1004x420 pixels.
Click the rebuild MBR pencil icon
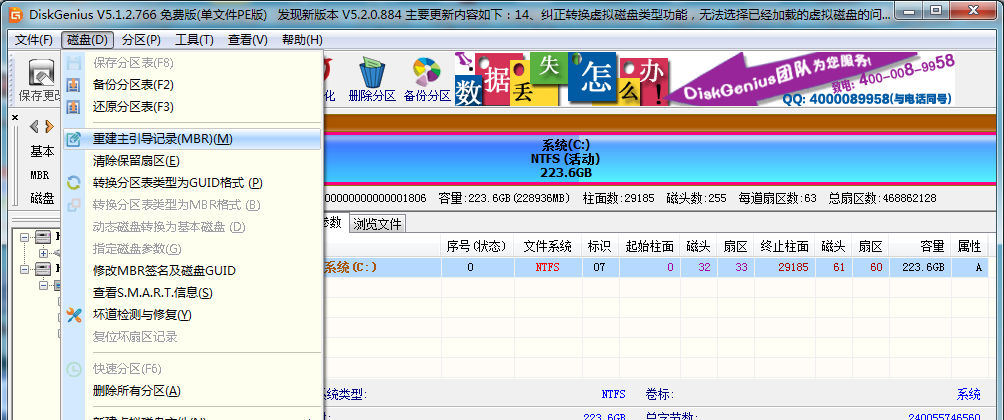pos(74,139)
